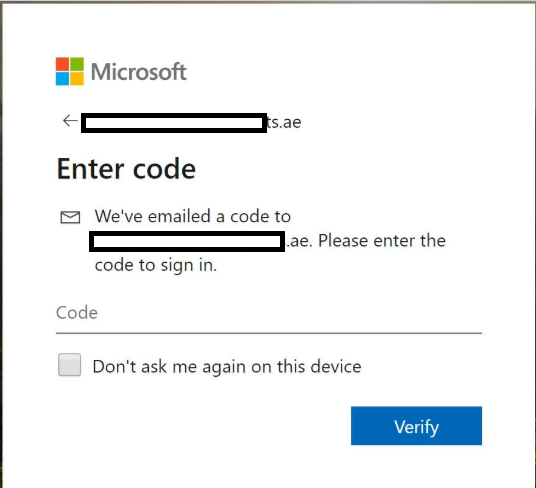Click the ".ae." text after the redacted box

coord(299,241)
